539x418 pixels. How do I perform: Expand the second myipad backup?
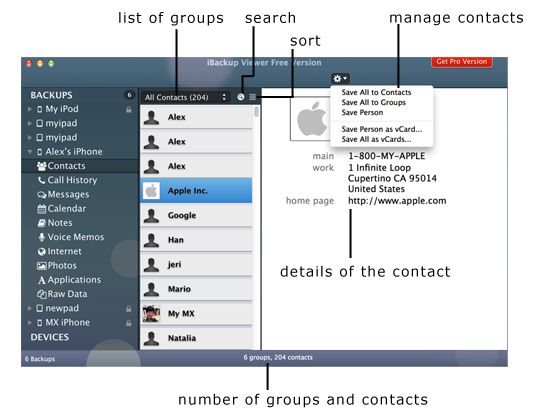point(30,138)
